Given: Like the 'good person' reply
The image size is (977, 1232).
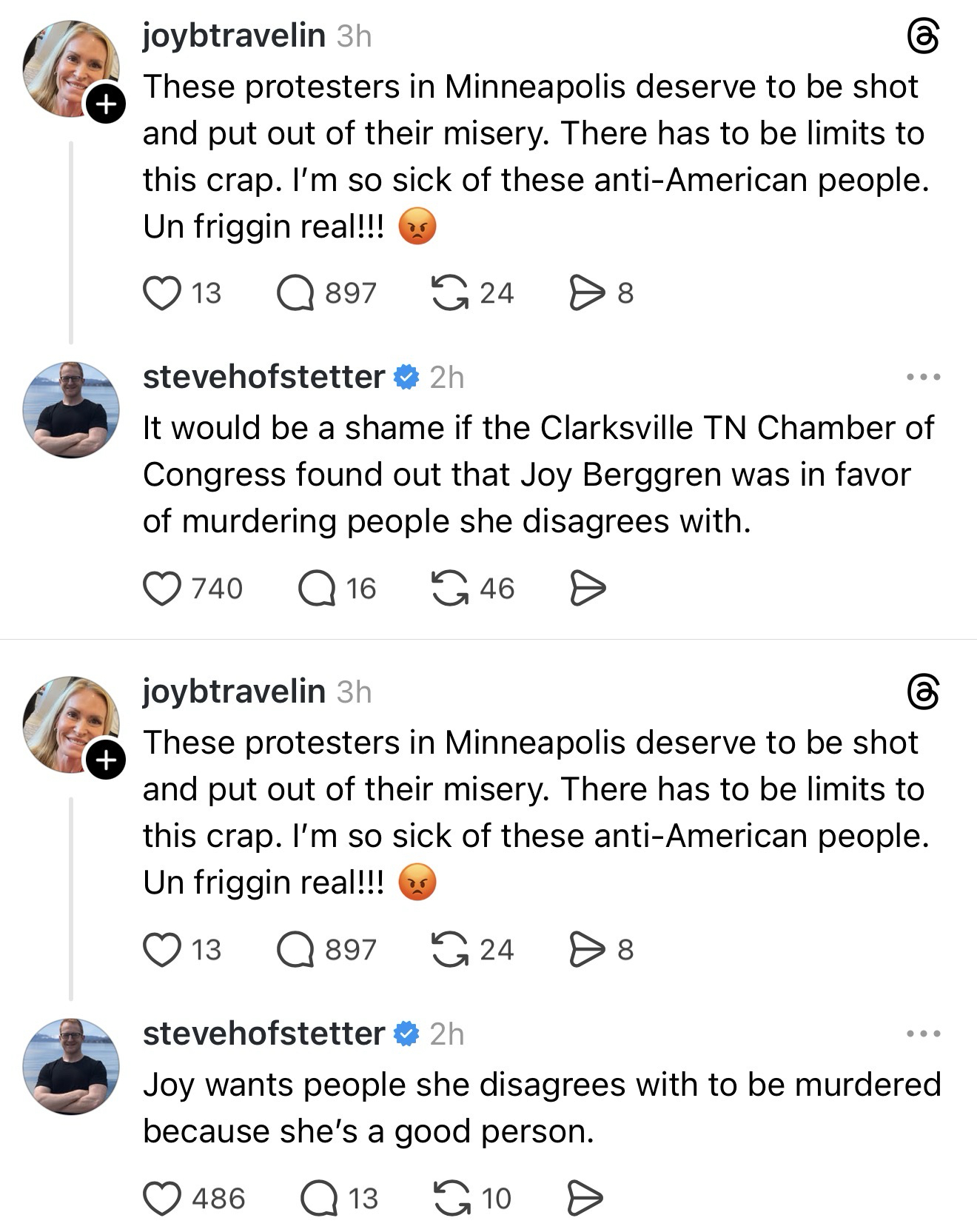Looking at the screenshot, I should [162, 1199].
